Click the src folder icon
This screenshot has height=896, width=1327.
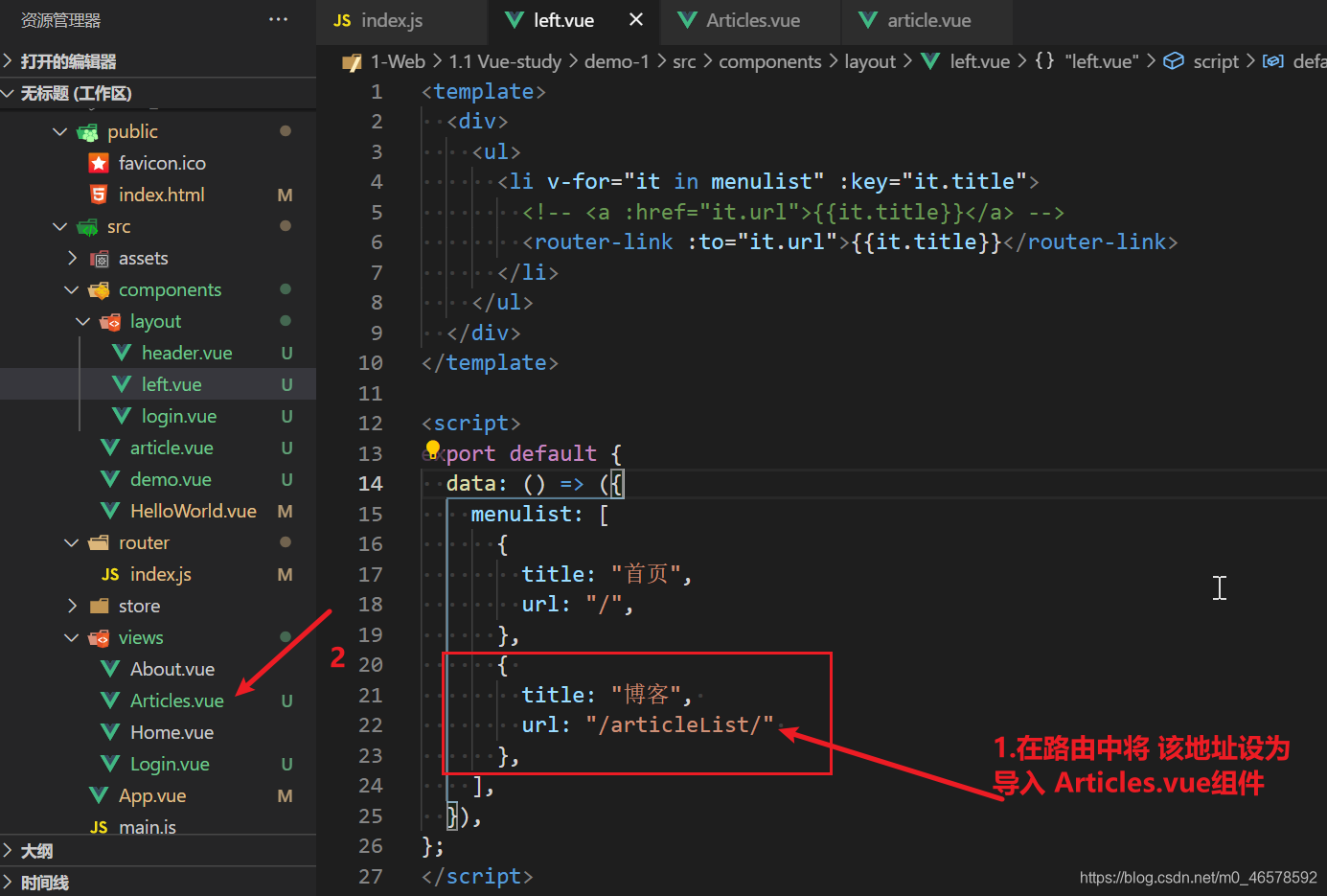(87, 227)
